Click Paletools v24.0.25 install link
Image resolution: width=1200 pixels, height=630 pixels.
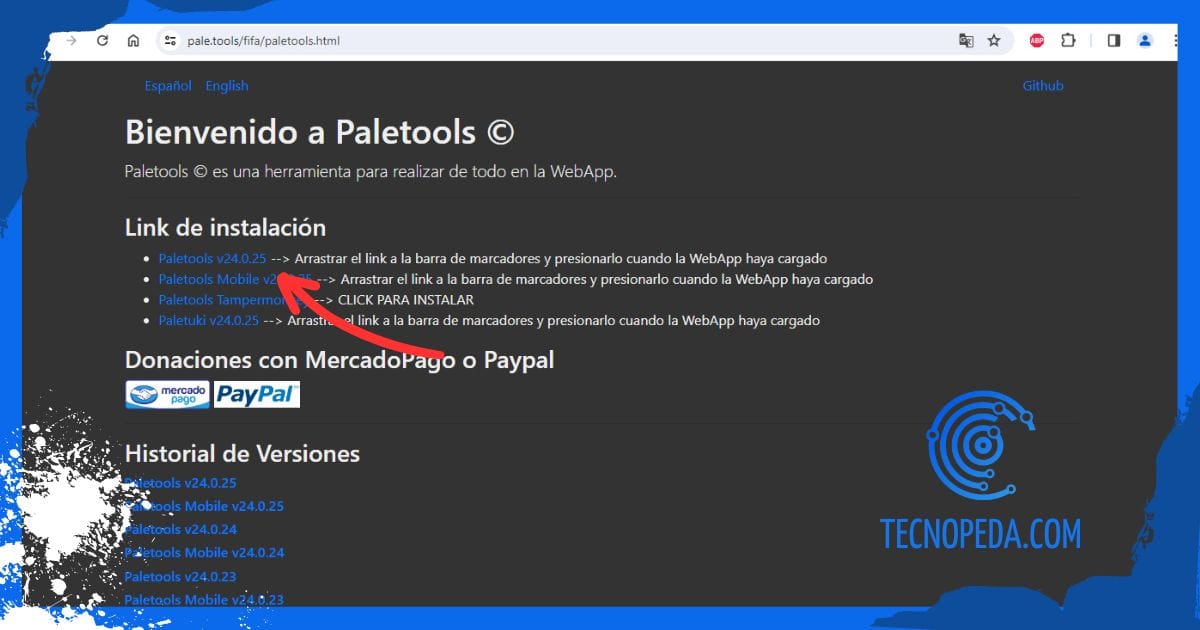(x=212, y=258)
